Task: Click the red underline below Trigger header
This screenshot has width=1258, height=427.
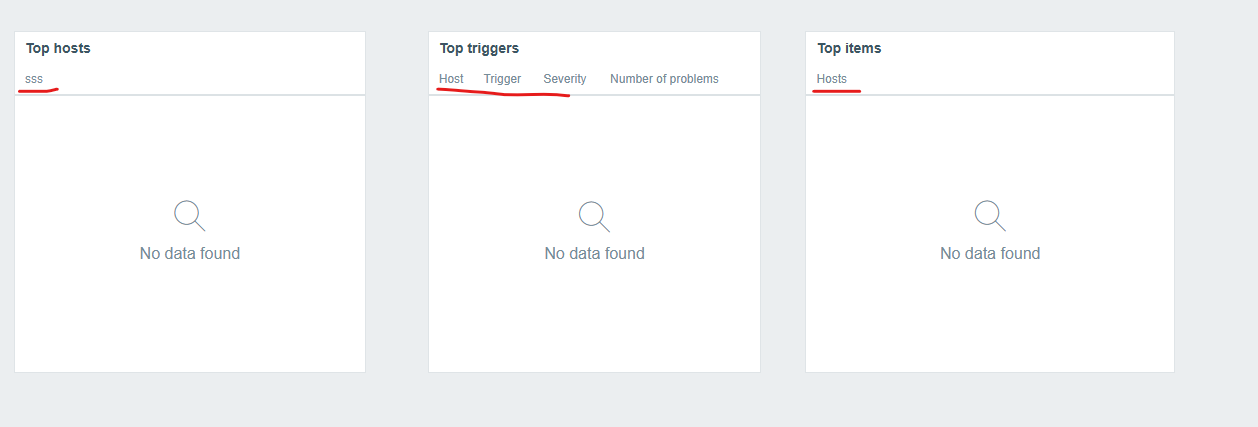Action: [x=503, y=94]
